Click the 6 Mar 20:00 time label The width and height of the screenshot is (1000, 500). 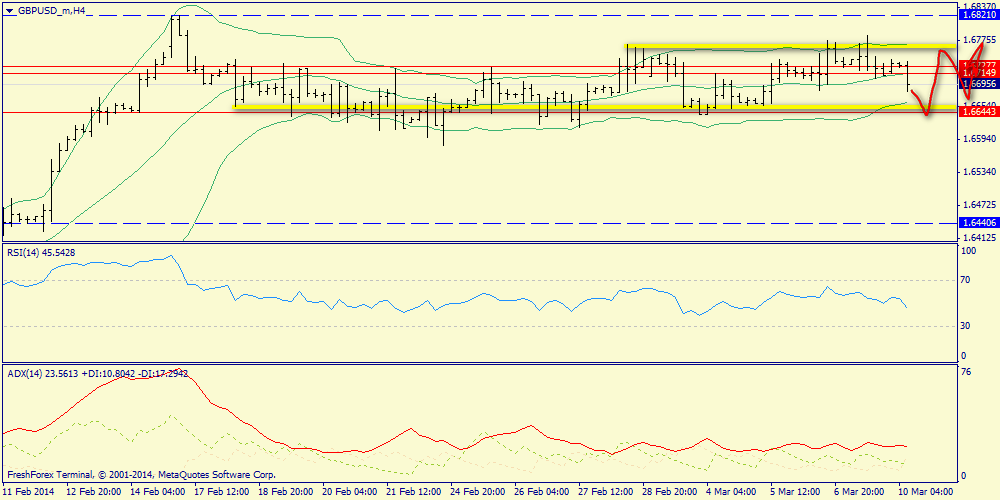tap(861, 492)
